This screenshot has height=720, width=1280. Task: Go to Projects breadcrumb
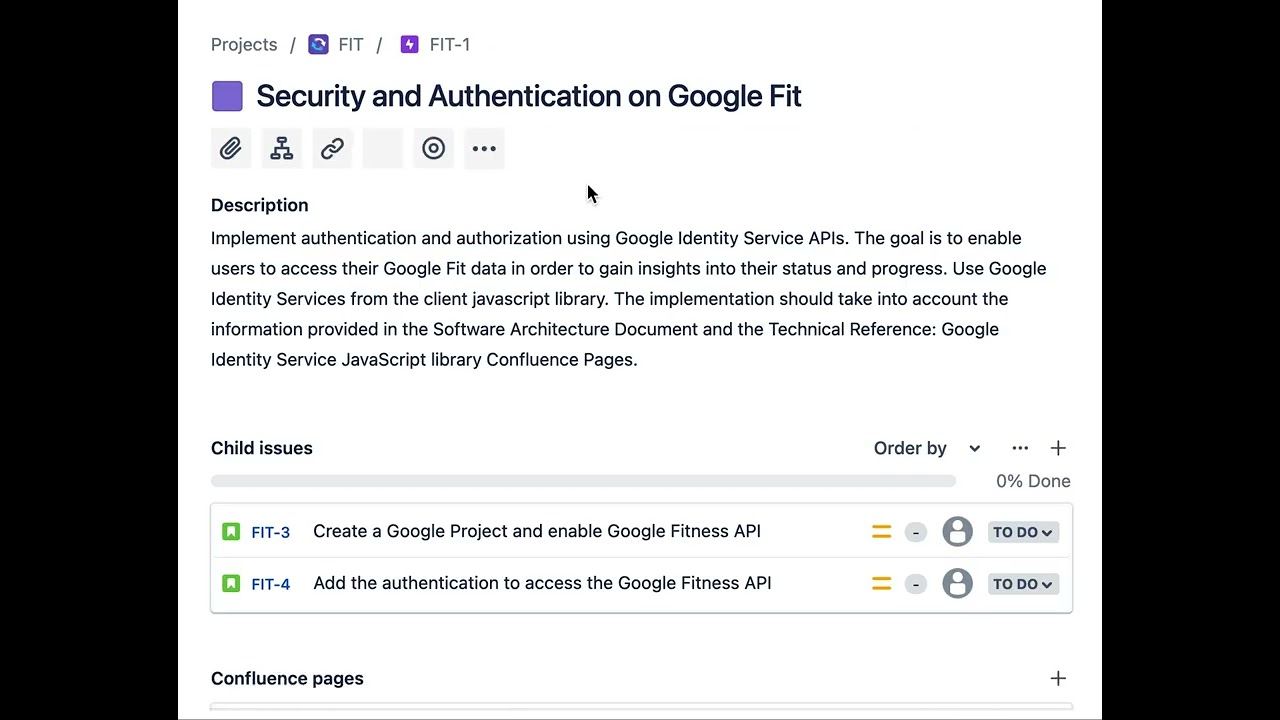[x=244, y=45]
